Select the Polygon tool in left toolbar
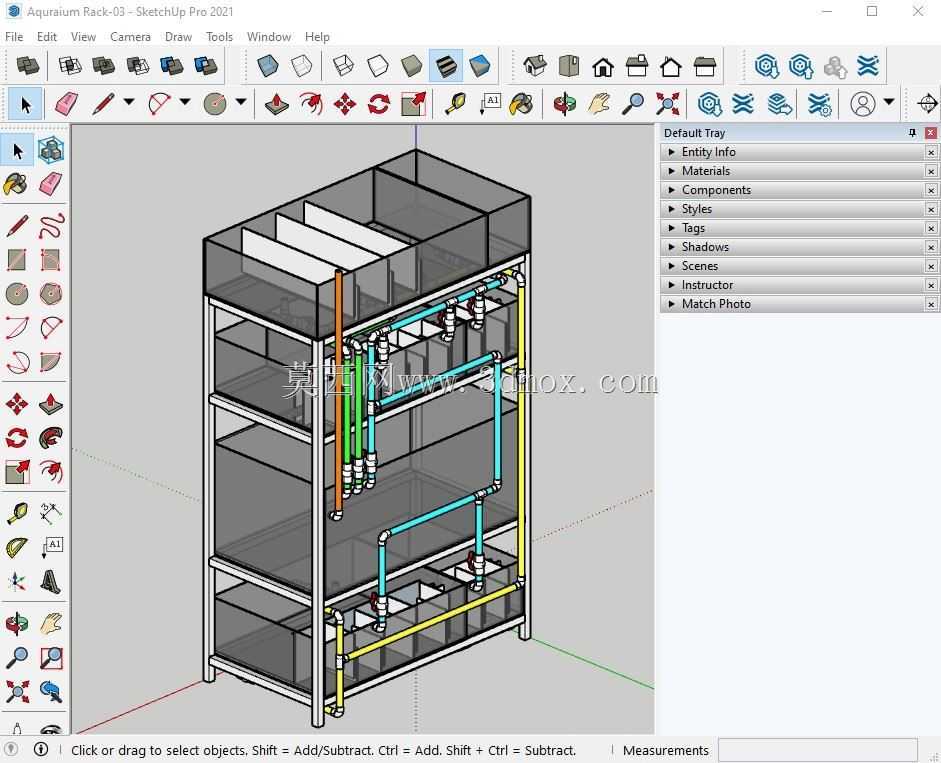 coord(51,294)
